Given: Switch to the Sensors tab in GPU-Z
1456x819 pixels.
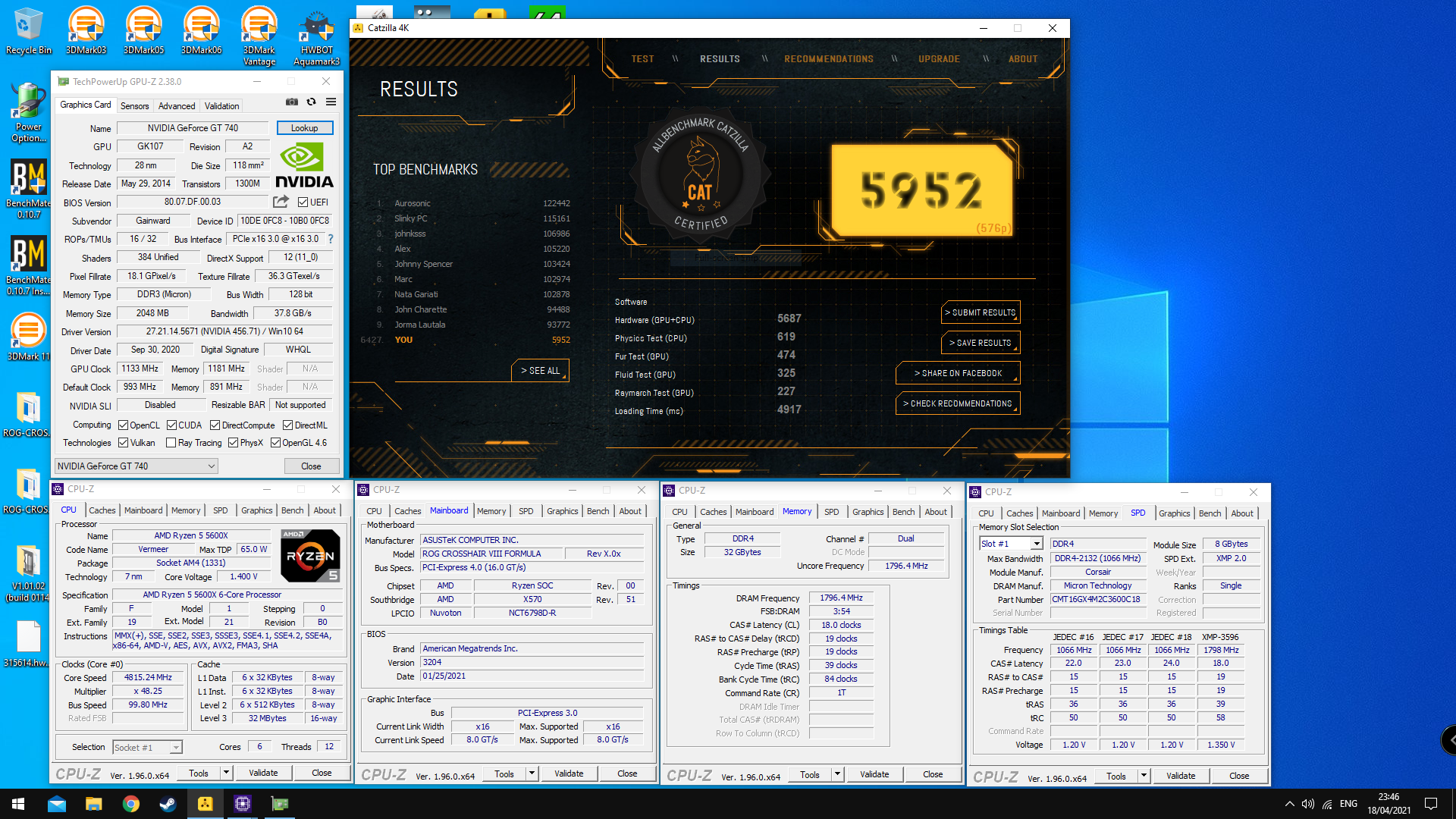Looking at the screenshot, I should (x=134, y=106).
